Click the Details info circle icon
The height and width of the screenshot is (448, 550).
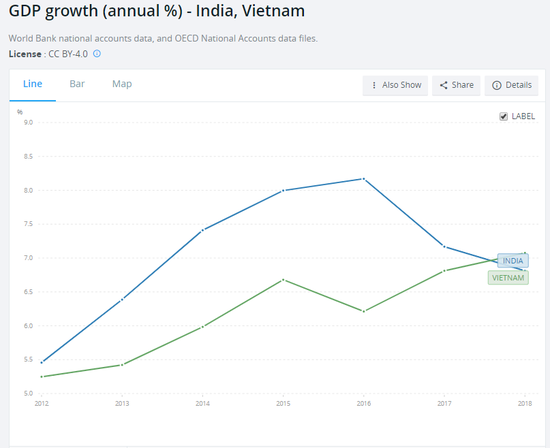pyautogui.click(x=496, y=85)
